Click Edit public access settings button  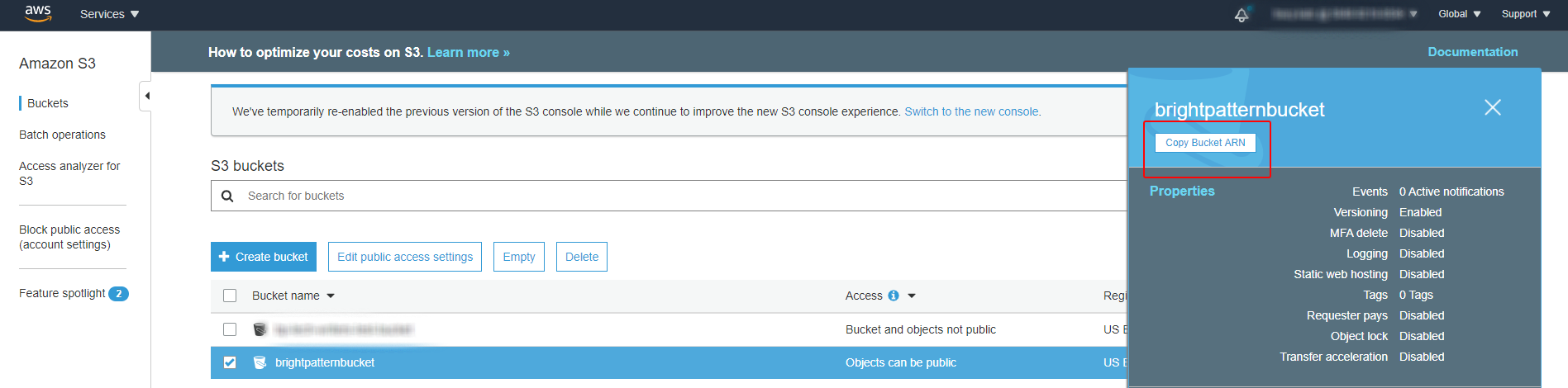[405, 257]
